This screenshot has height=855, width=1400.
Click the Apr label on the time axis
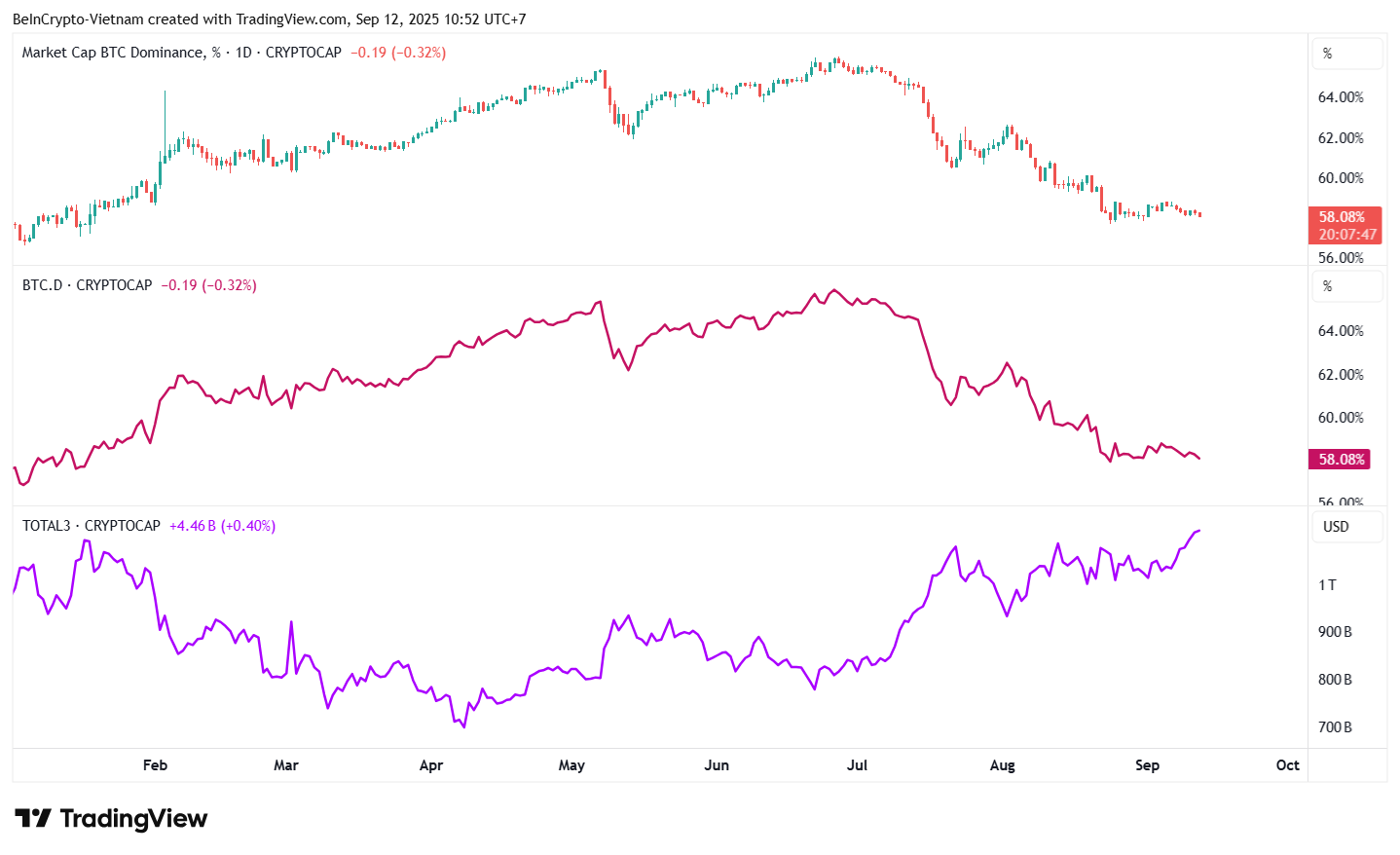point(431,765)
